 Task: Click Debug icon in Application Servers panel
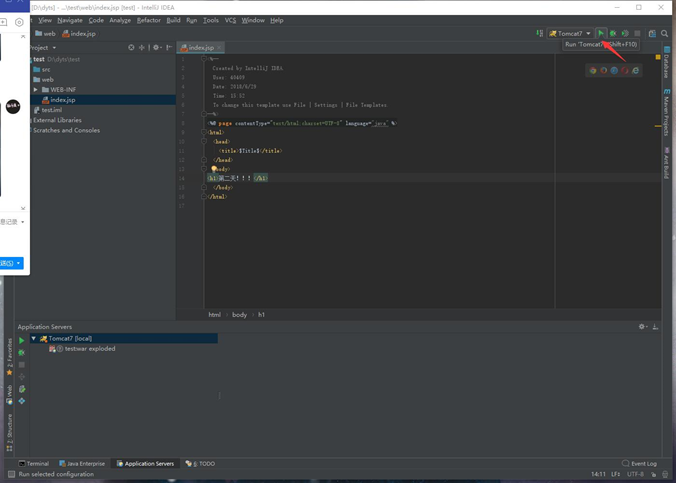pos(22,353)
